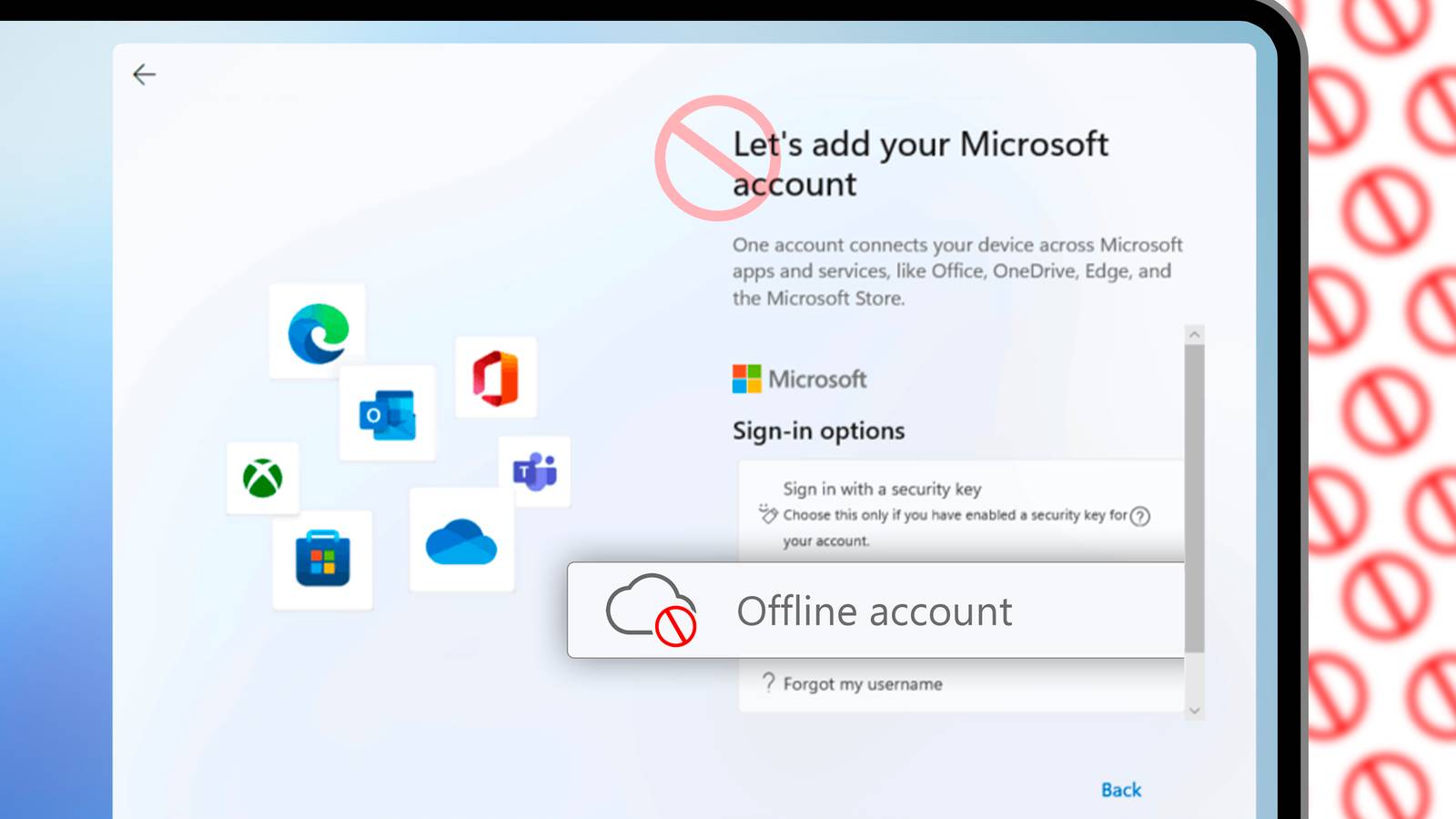Click the Back link at bottom

pyautogui.click(x=1121, y=790)
